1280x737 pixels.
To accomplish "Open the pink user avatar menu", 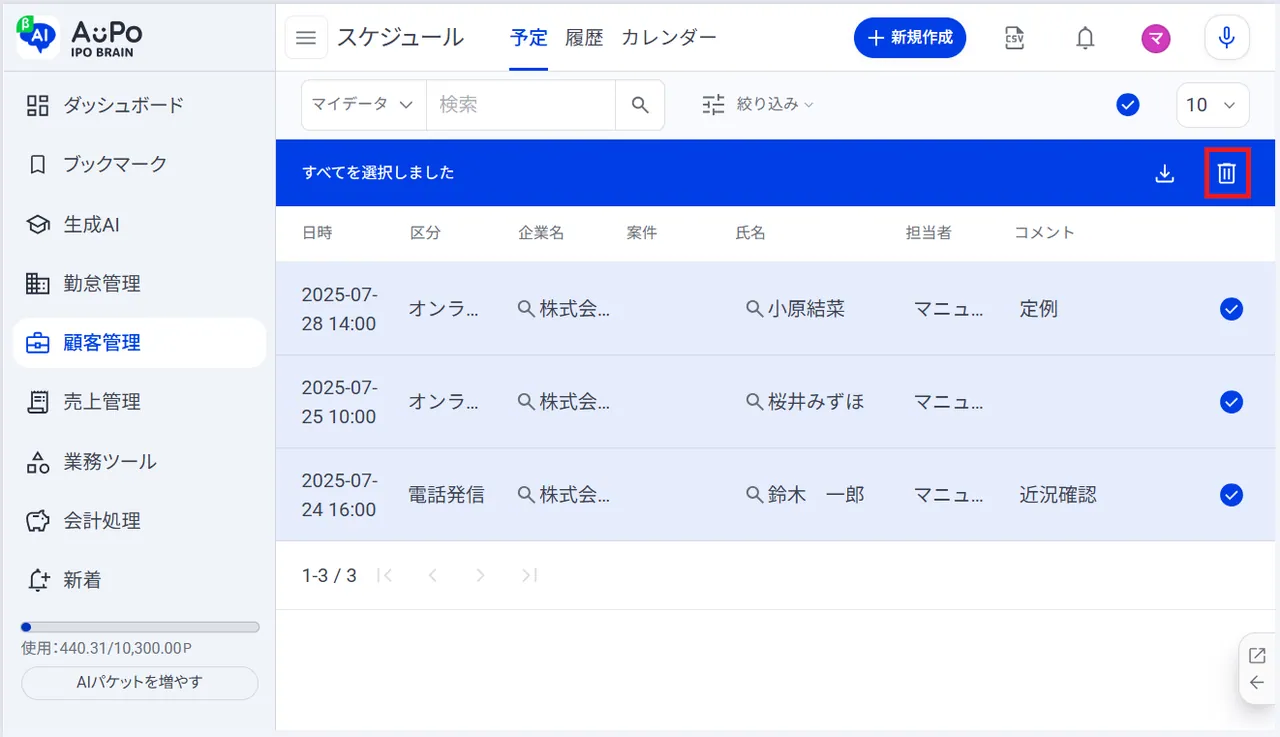I will [x=1156, y=38].
